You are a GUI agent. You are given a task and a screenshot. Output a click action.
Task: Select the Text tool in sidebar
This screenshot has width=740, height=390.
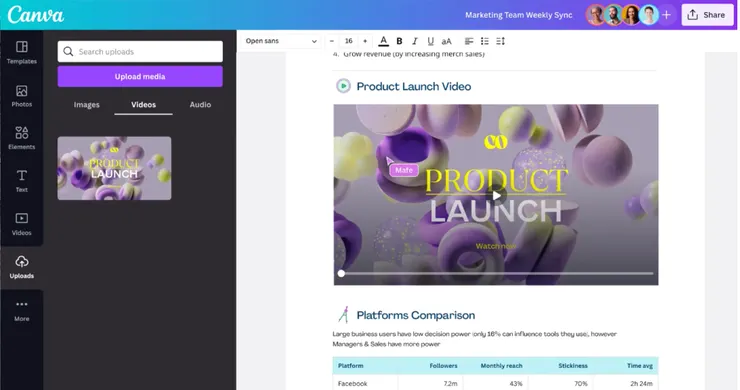22,181
